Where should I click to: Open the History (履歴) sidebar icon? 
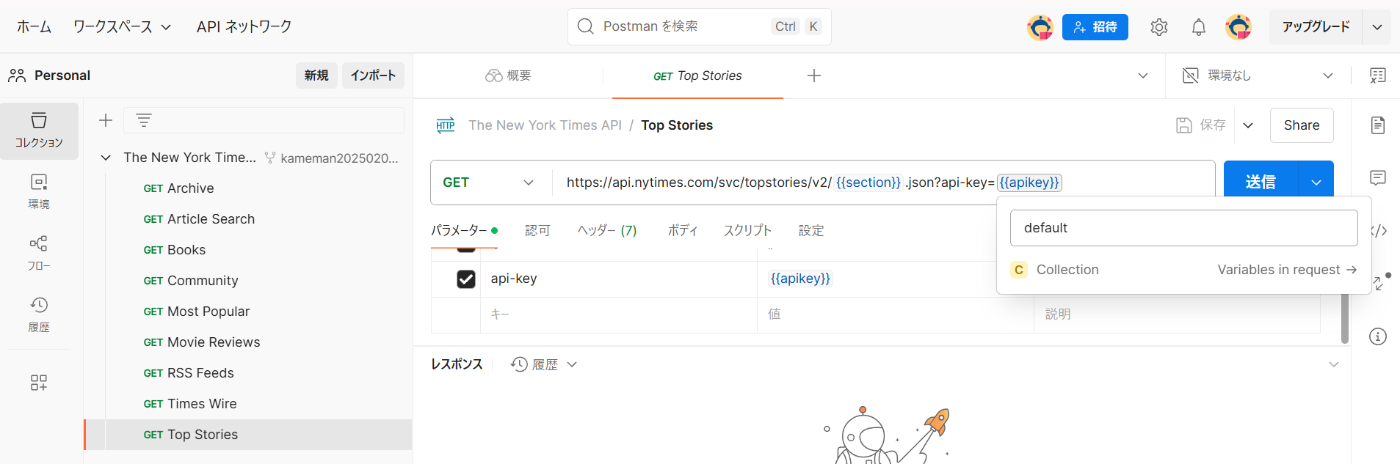point(38,314)
